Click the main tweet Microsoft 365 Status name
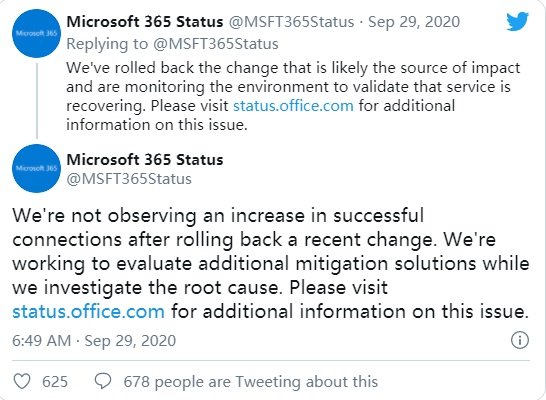The image size is (546, 400). point(145,159)
